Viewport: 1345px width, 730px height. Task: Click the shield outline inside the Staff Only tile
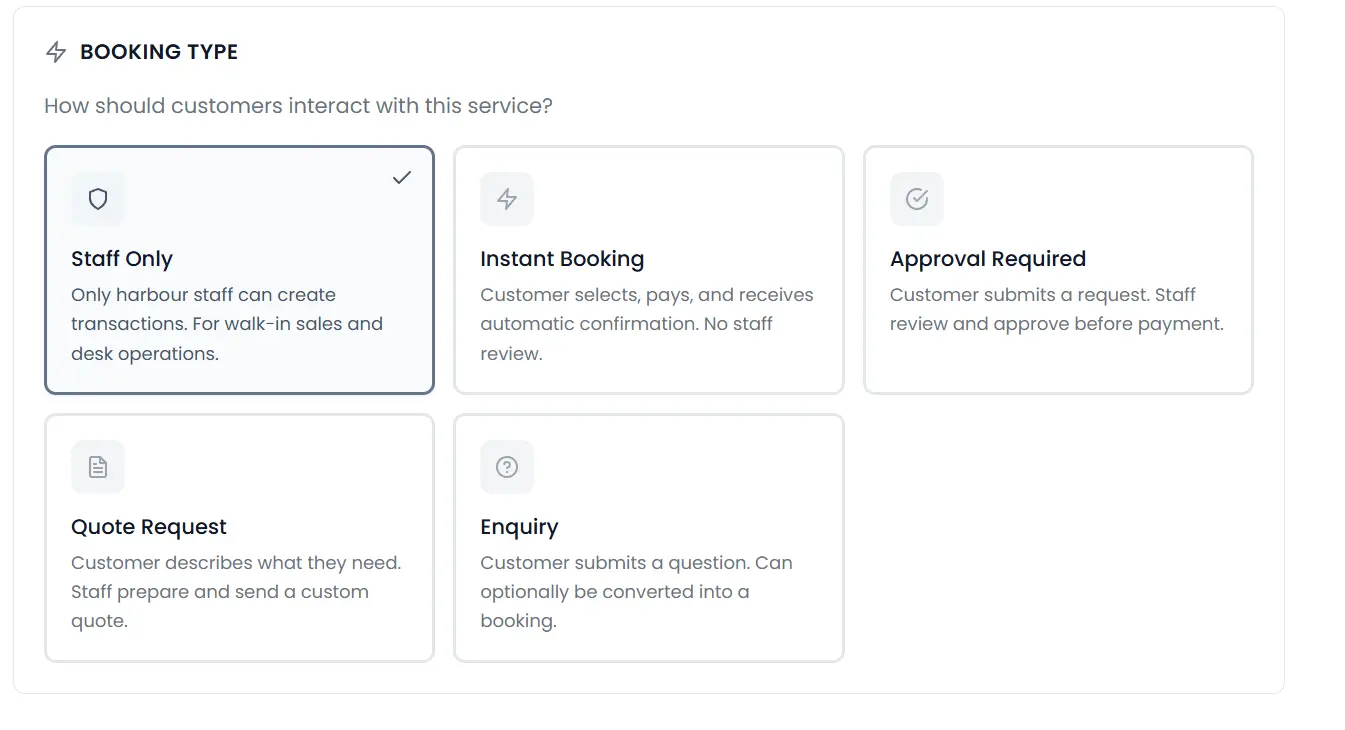[x=97, y=199]
